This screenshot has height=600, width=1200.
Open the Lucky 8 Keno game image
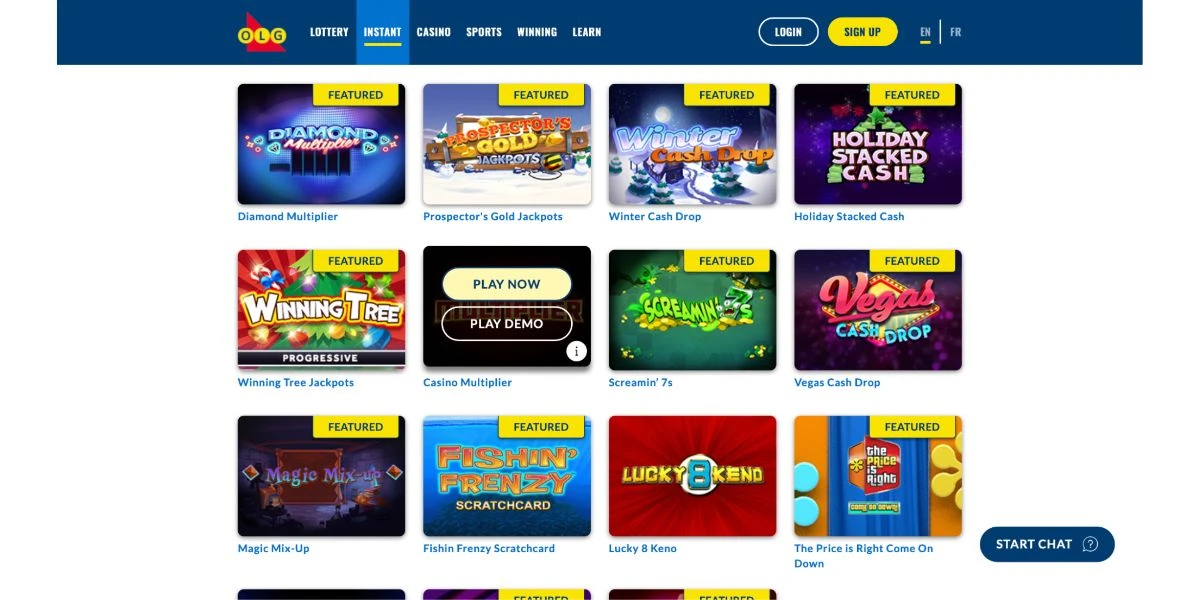click(x=692, y=476)
